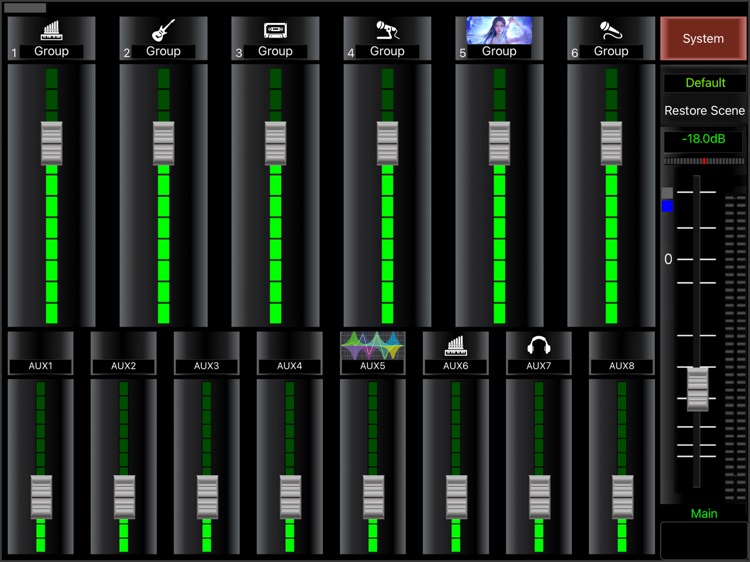Click the Main output label
The height and width of the screenshot is (562, 750).
(x=704, y=513)
